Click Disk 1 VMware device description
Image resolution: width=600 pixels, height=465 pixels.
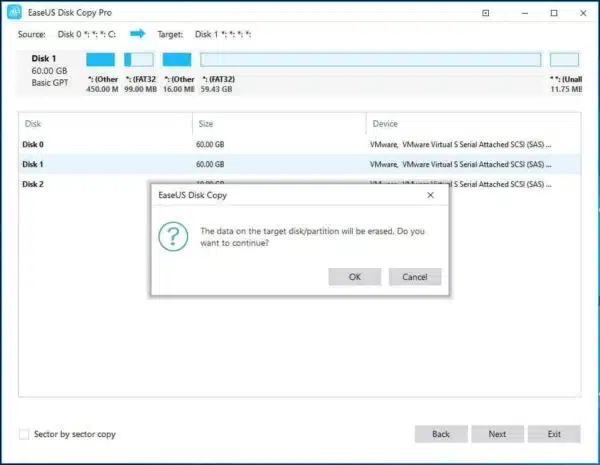coord(461,164)
